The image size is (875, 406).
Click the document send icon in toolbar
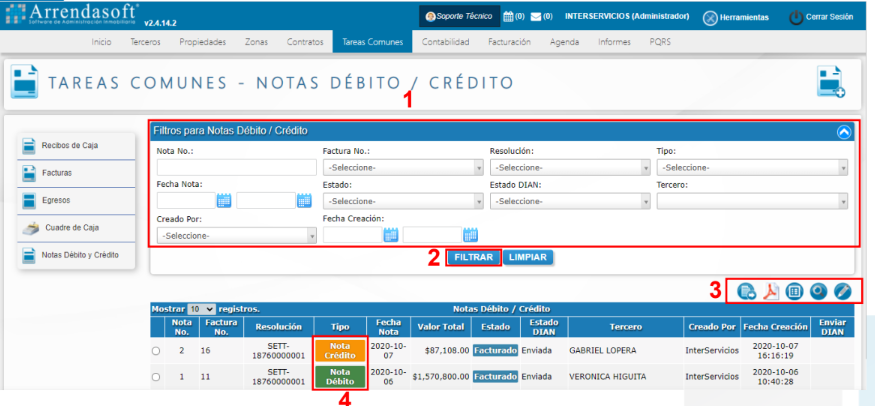pos(746,292)
